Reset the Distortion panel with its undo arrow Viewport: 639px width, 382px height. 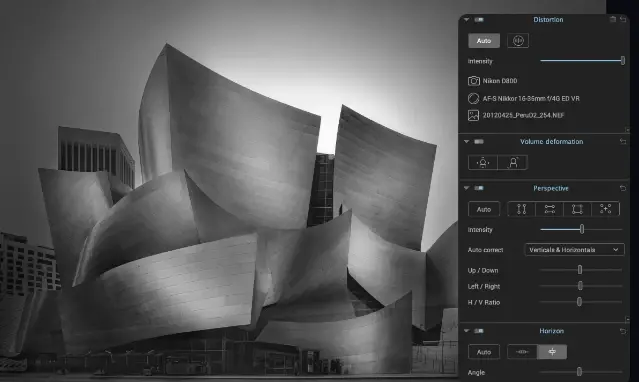(623, 19)
